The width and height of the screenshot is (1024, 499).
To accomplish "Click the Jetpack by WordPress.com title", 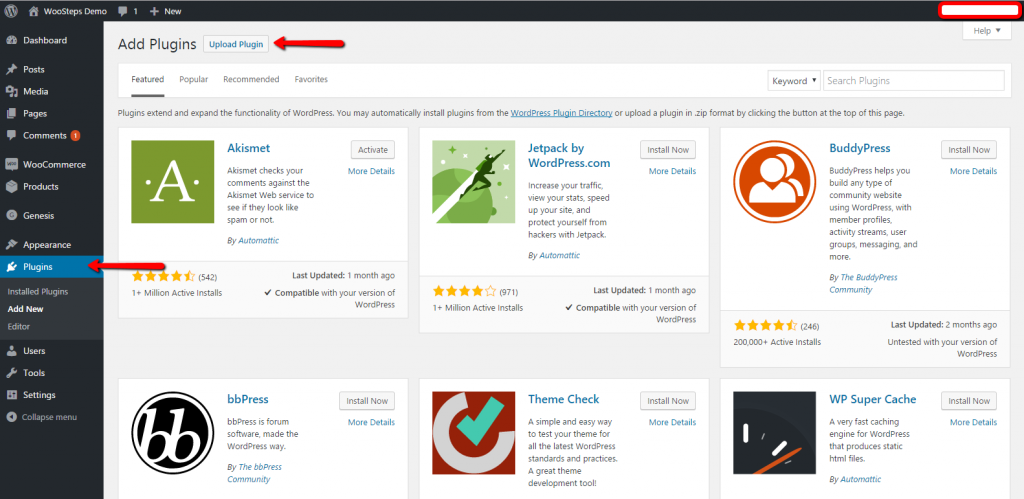I will click(x=569, y=155).
